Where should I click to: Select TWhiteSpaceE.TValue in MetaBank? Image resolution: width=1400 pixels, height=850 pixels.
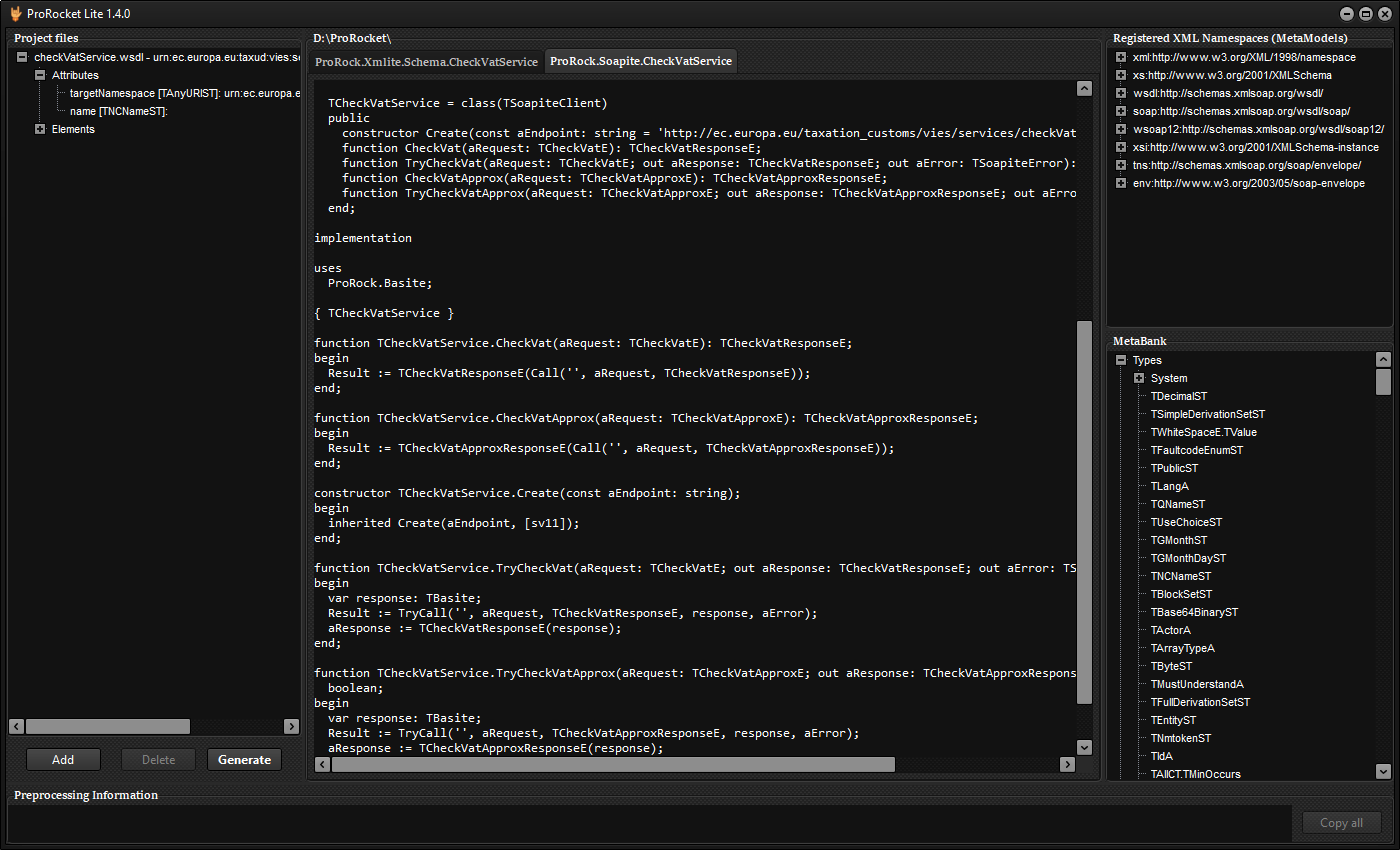pos(1203,432)
